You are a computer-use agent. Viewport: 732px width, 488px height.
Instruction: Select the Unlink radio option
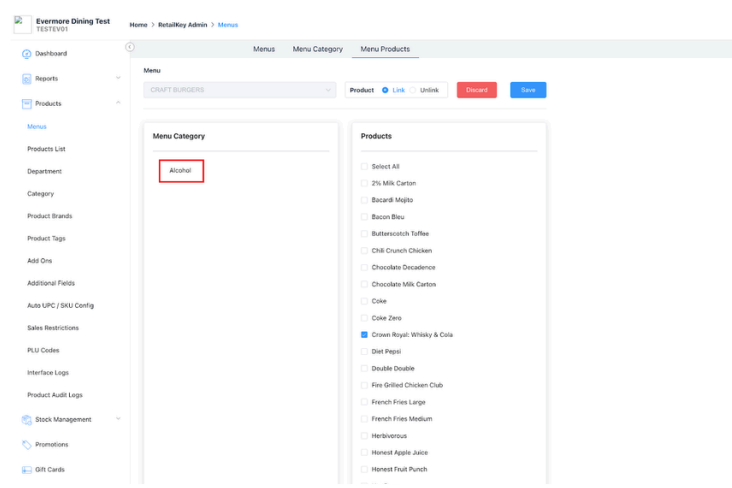pyautogui.click(x=414, y=90)
